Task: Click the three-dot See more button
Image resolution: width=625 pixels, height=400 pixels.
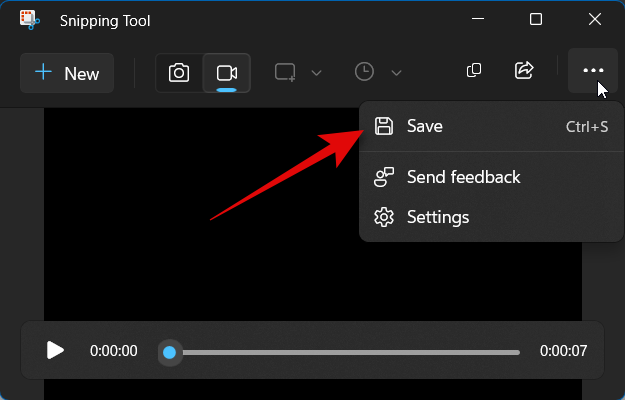Action: (593, 71)
